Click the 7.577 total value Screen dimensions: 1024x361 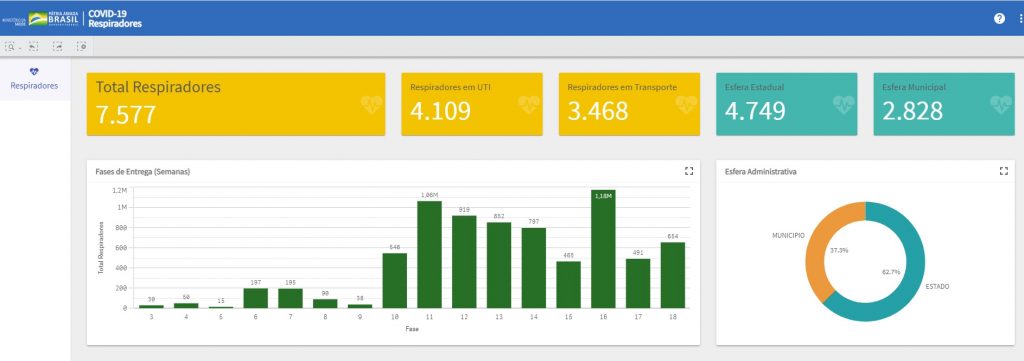click(126, 114)
